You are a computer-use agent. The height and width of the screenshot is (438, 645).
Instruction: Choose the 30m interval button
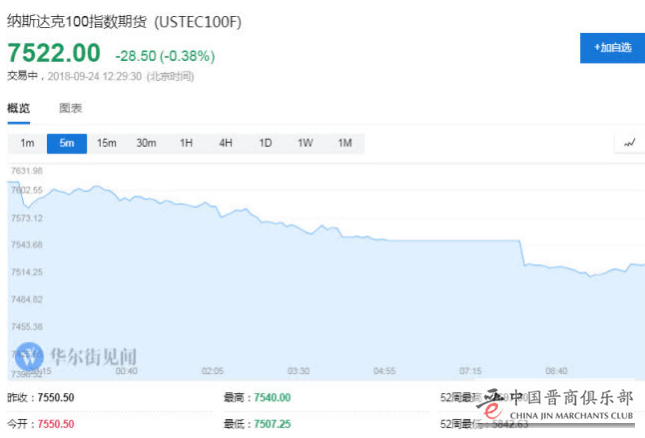[146, 143]
